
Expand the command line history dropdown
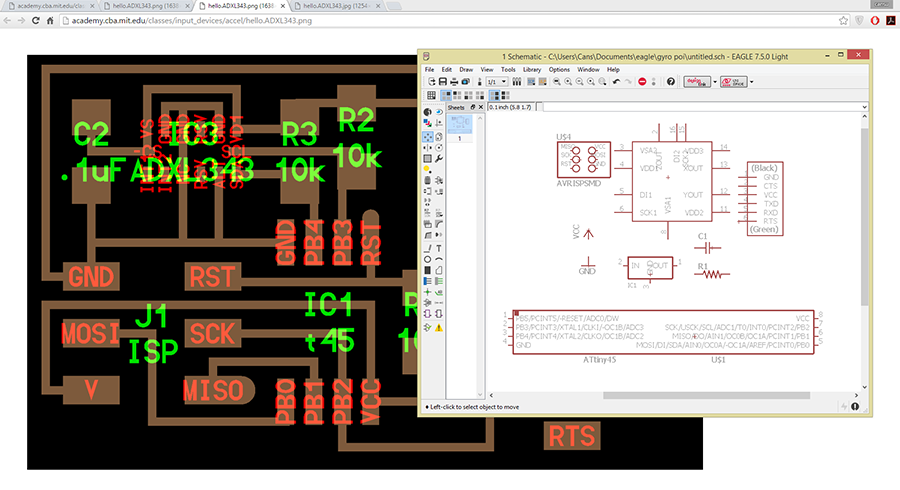(x=864, y=107)
